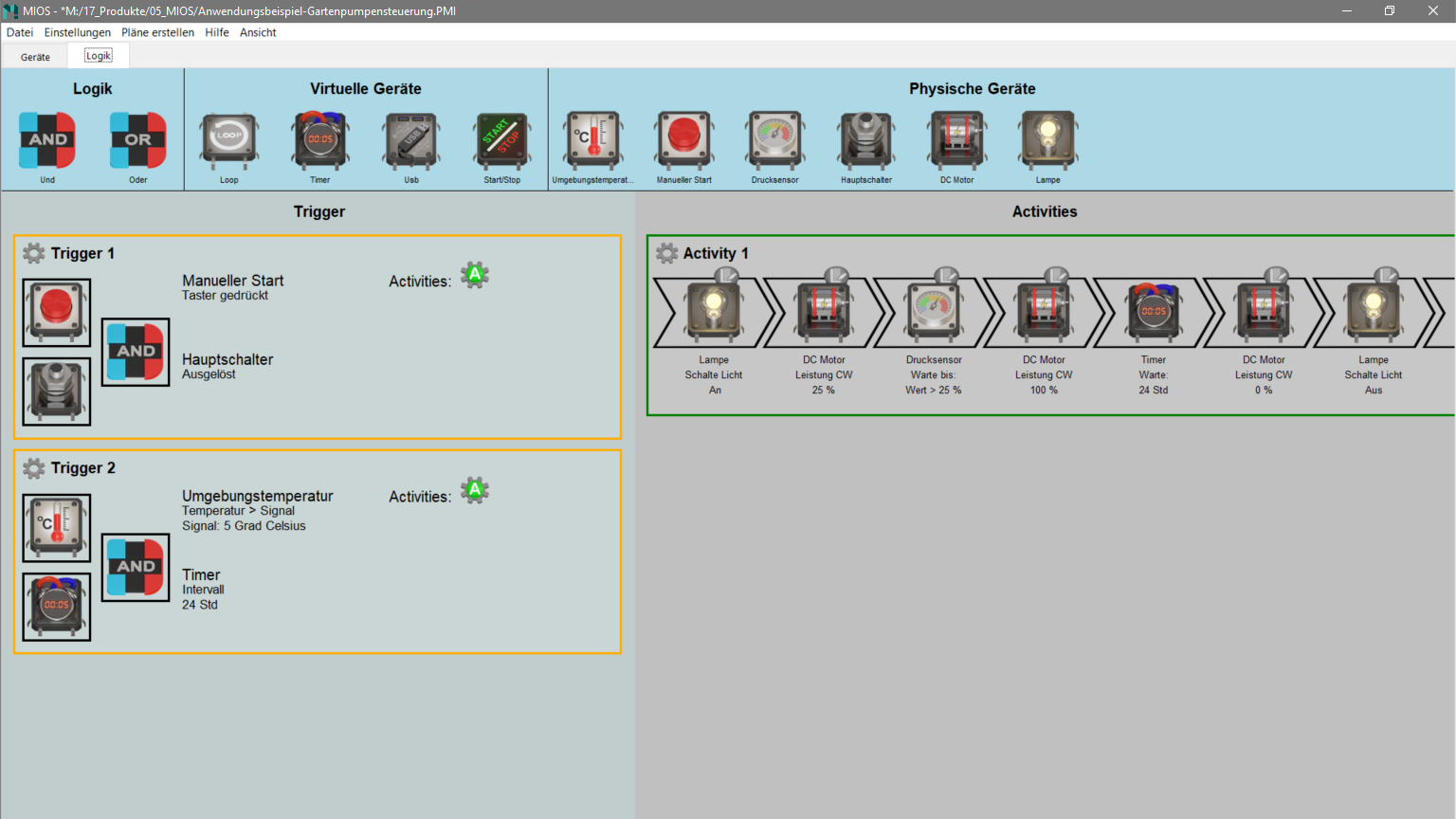The image size is (1456, 819).
Task: Select the Start/Stop virtual device
Action: click(502, 140)
